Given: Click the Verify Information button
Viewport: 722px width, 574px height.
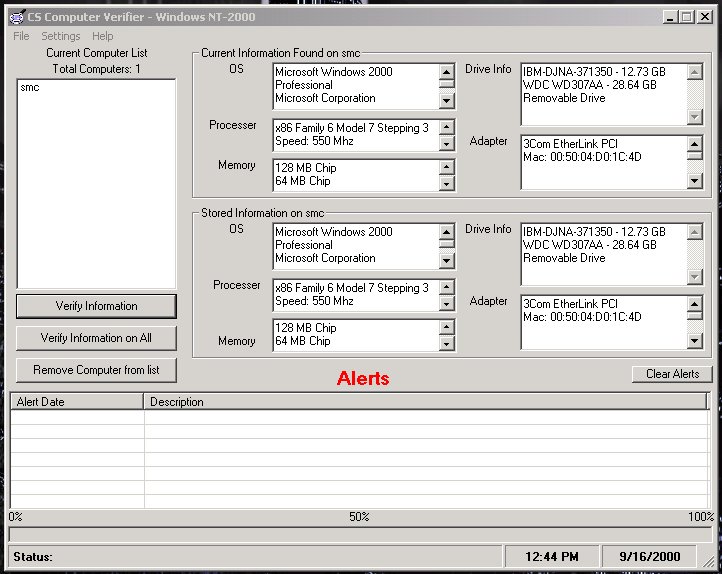Looking at the screenshot, I should (x=96, y=306).
